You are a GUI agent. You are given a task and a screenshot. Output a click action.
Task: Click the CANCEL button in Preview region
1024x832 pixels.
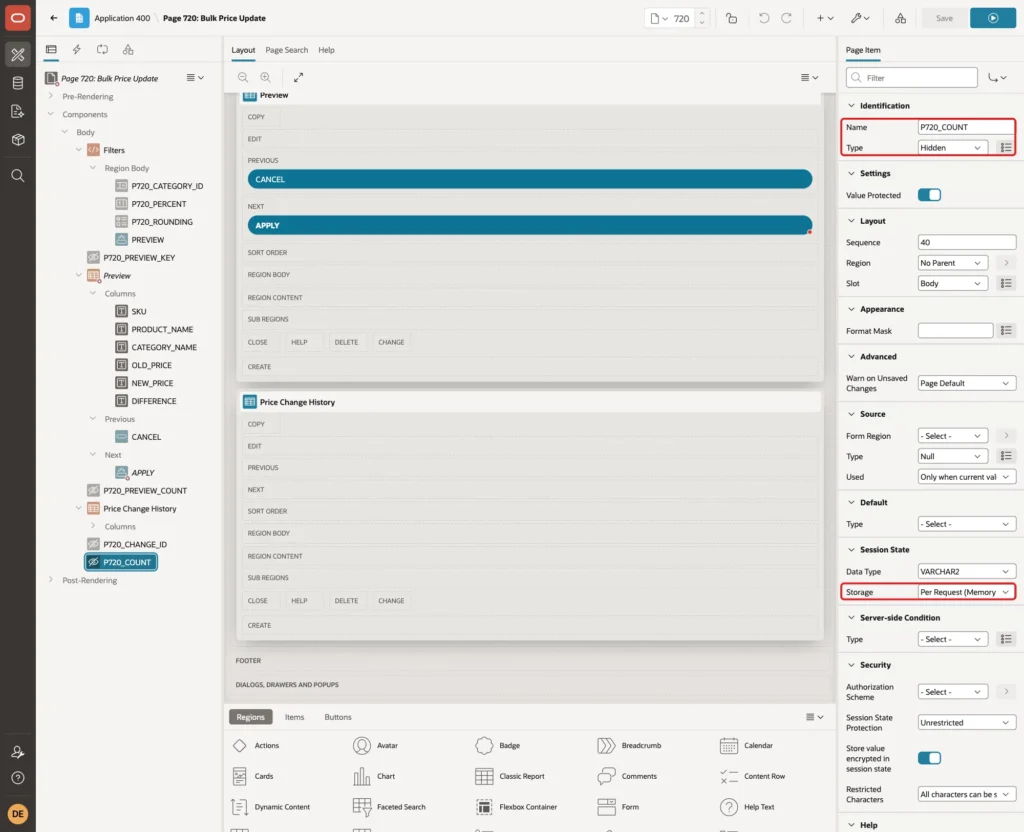[x=530, y=179]
